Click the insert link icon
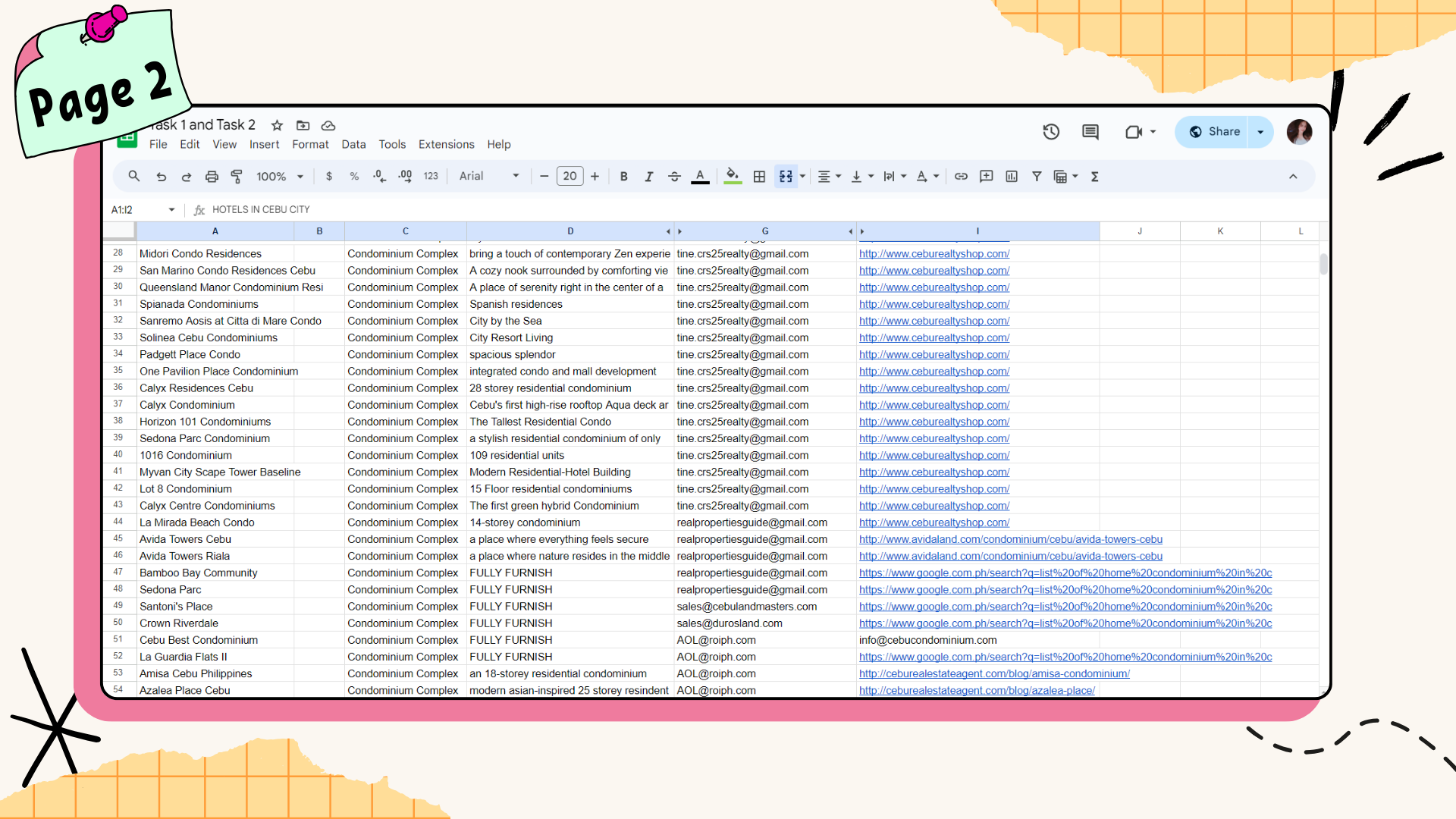Viewport: 1456px width, 819px height. (961, 177)
